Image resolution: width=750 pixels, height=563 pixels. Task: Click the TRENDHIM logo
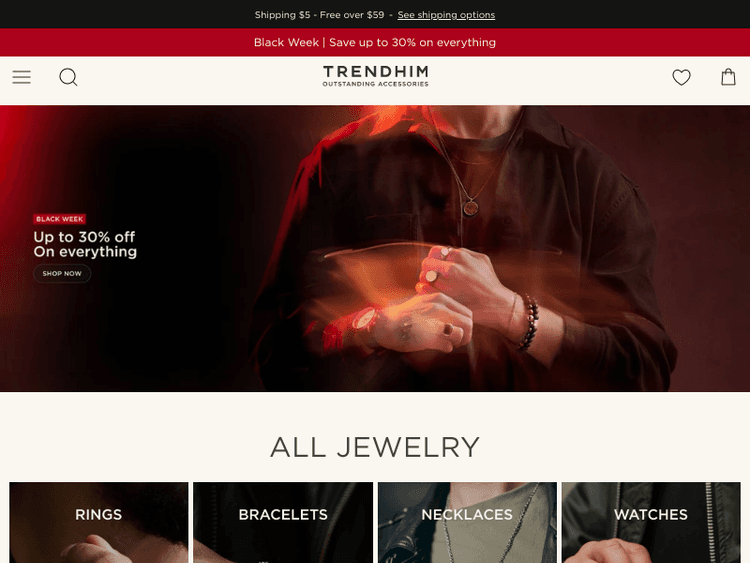pos(375,76)
